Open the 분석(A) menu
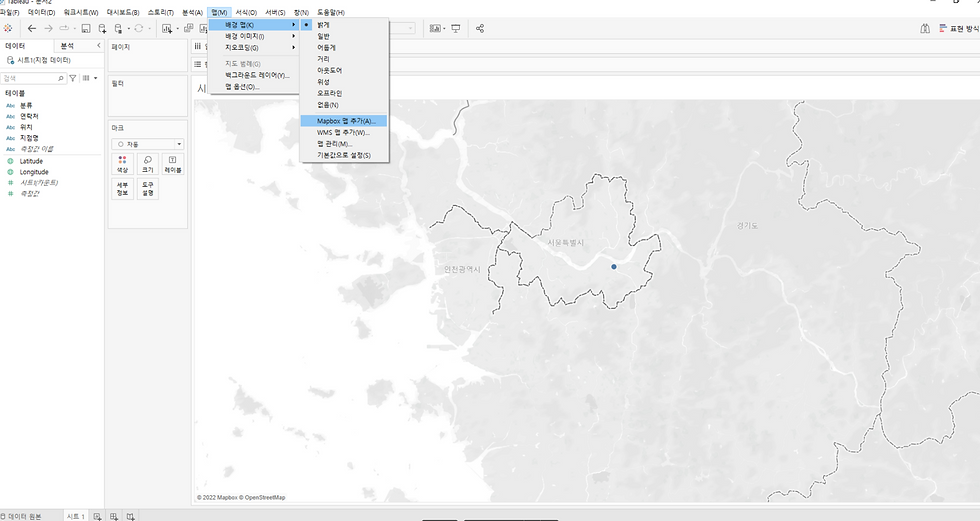 coord(192,12)
